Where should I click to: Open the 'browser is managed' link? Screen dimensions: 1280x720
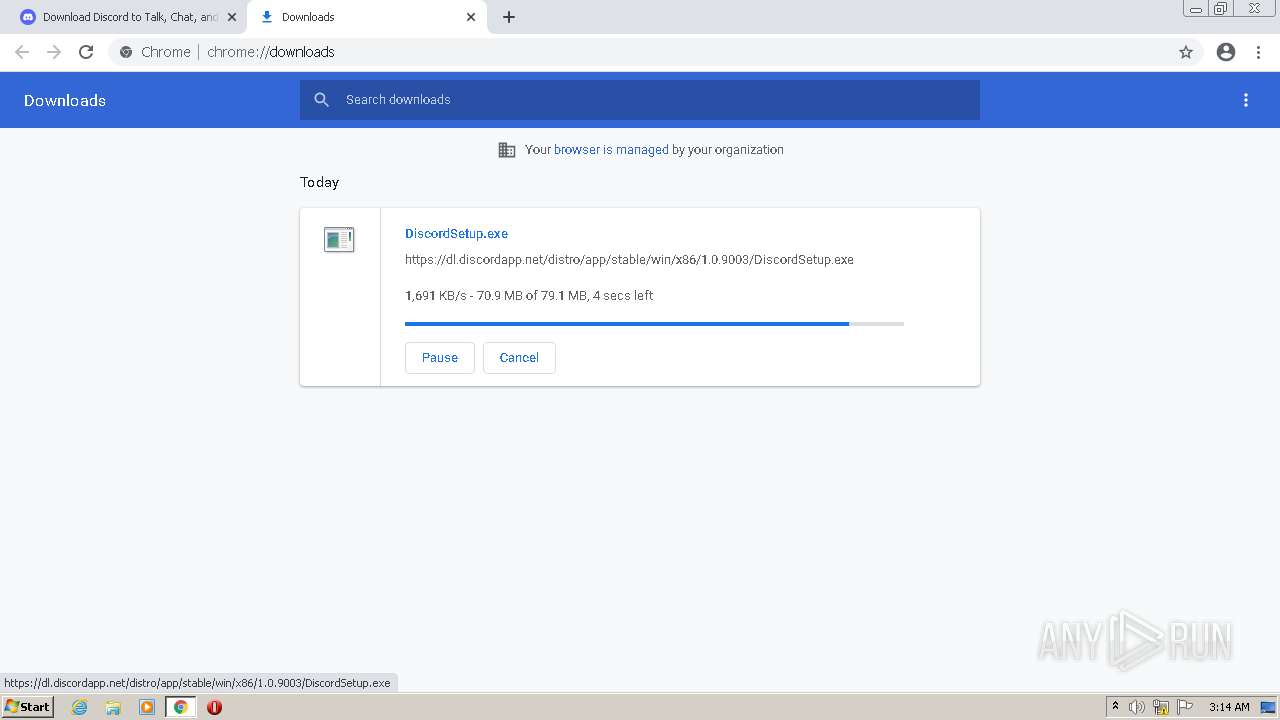(x=611, y=150)
